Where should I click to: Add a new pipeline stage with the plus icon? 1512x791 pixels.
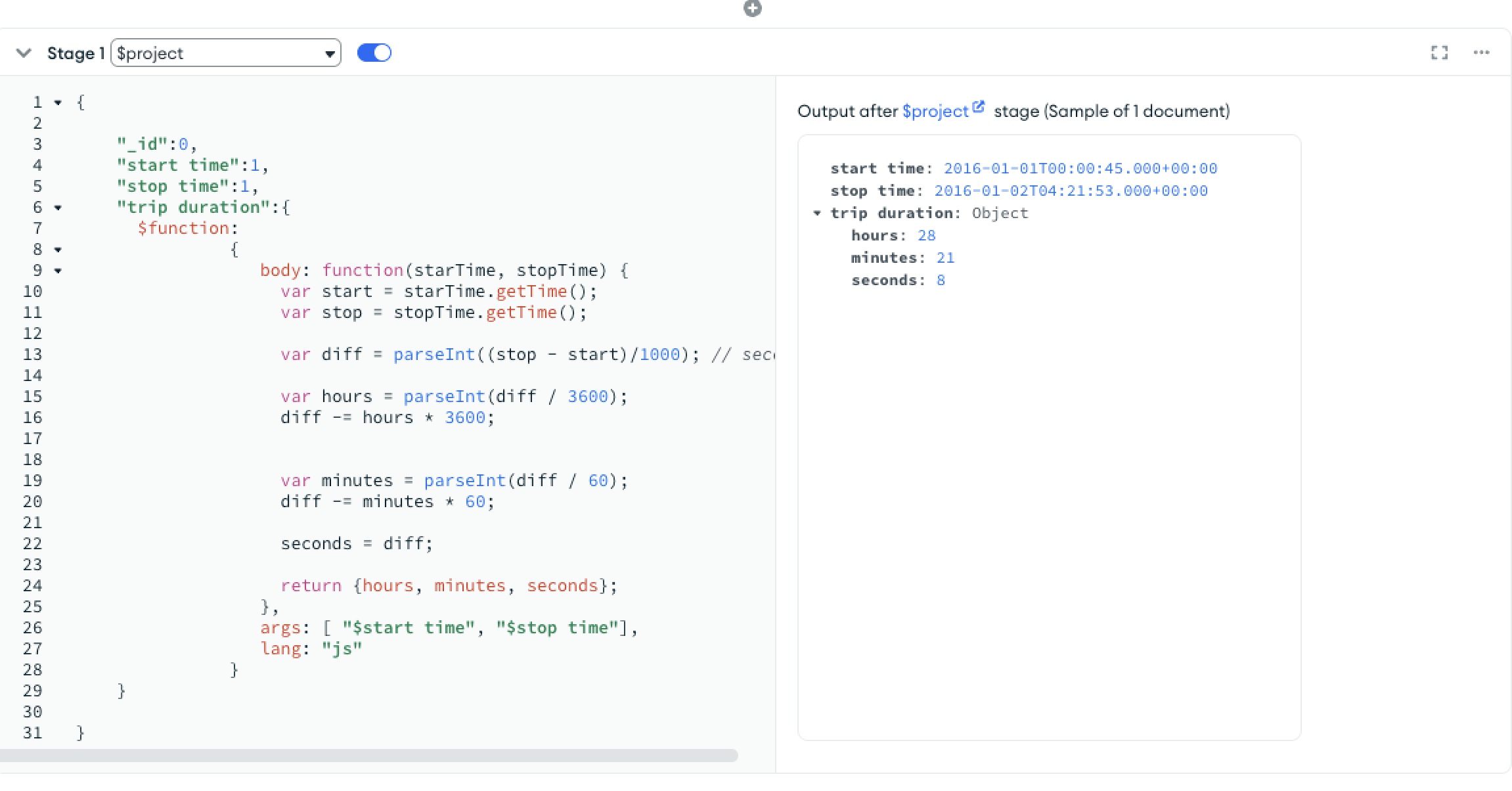[x=753, y=9]
